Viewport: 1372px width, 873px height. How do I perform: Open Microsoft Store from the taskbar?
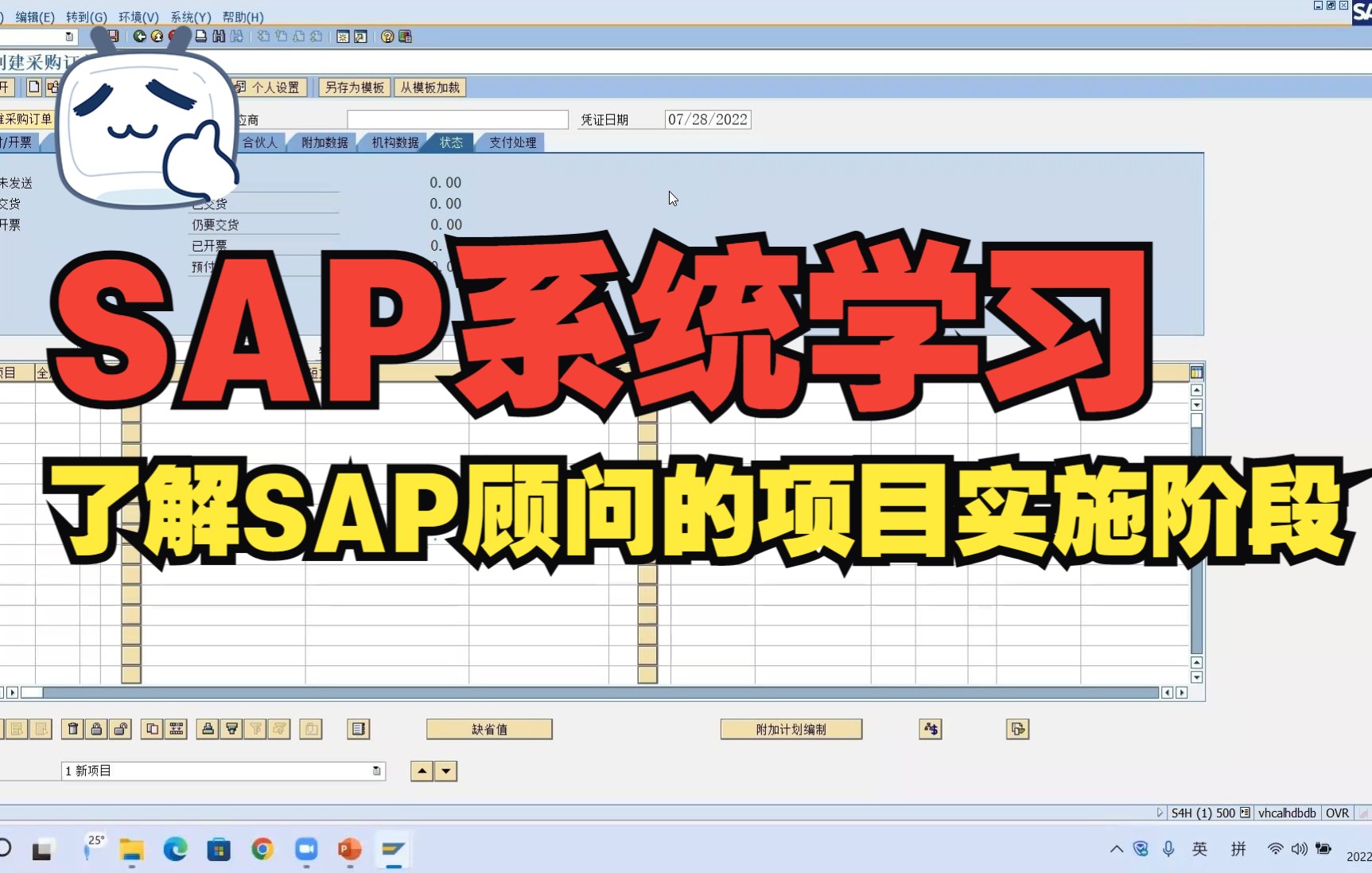[219, 849]
